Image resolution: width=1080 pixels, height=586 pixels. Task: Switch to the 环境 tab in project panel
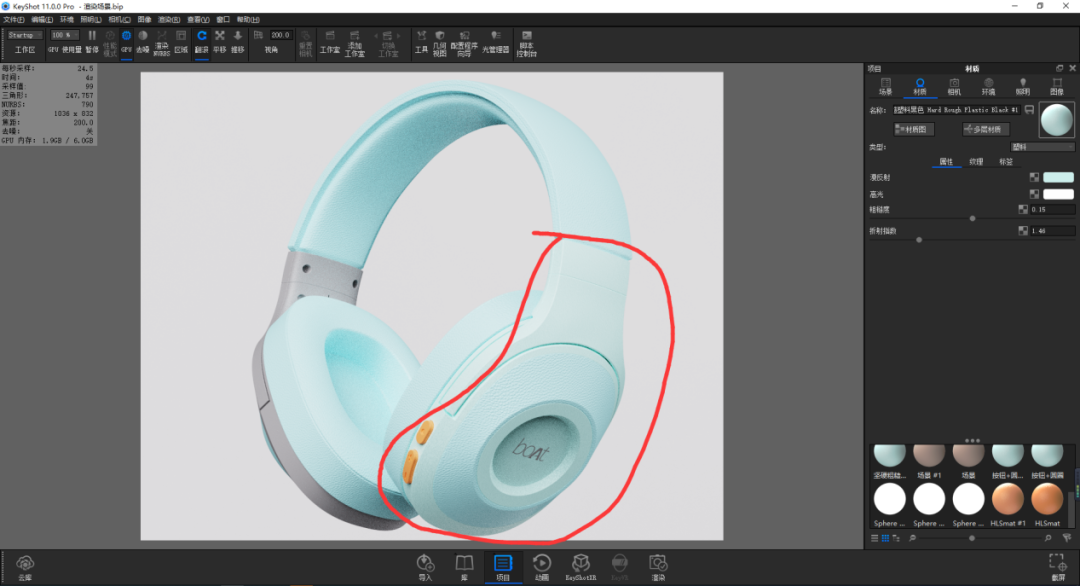988,87
